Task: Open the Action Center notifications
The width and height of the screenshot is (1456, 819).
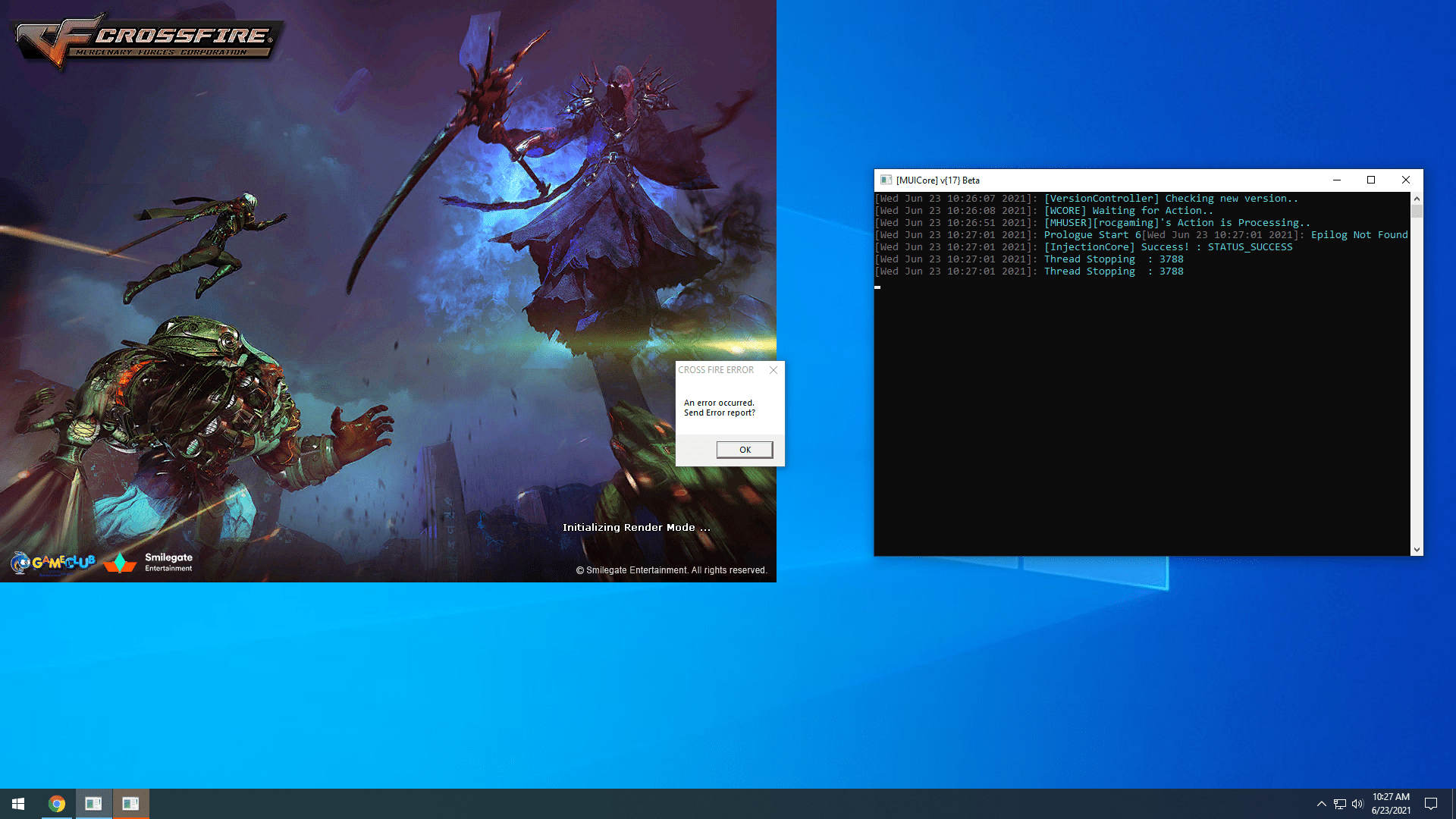Action: pyautogui.click(x=1431, y=804)
